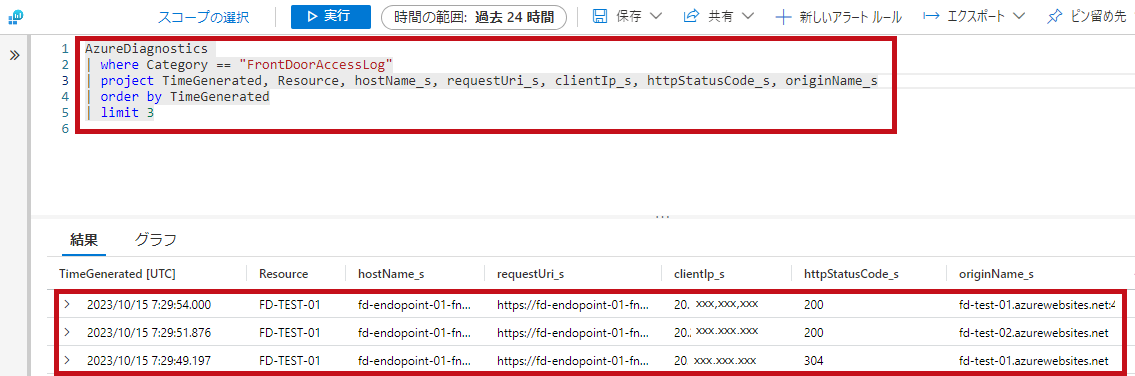Select the 2023/10/15 7:29:51.876 cell
The height and width of the screenshot is (376, 1135).
(149, 333)
